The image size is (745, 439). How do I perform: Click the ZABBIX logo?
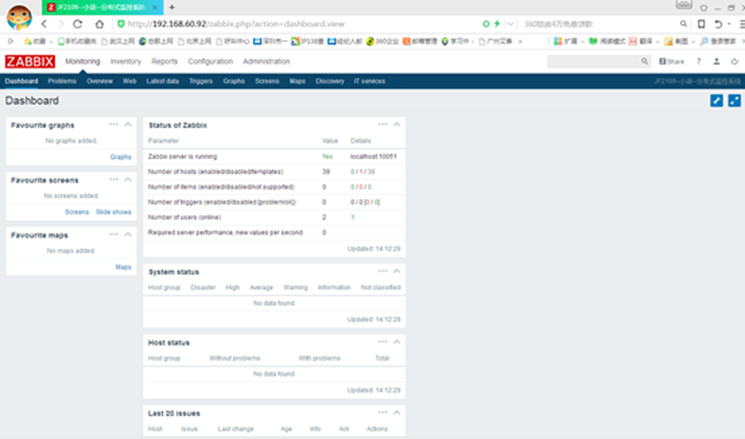click(x=30, y=61)
